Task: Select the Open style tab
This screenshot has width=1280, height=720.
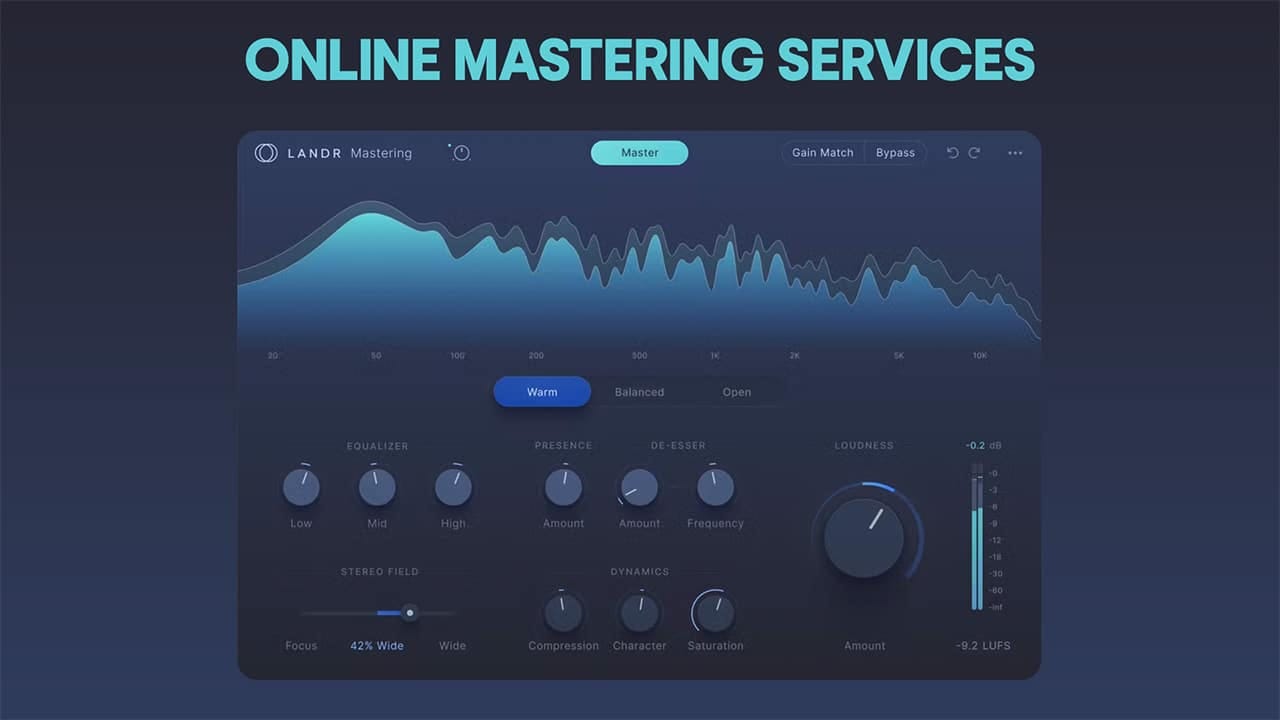Action: [737, 392]
